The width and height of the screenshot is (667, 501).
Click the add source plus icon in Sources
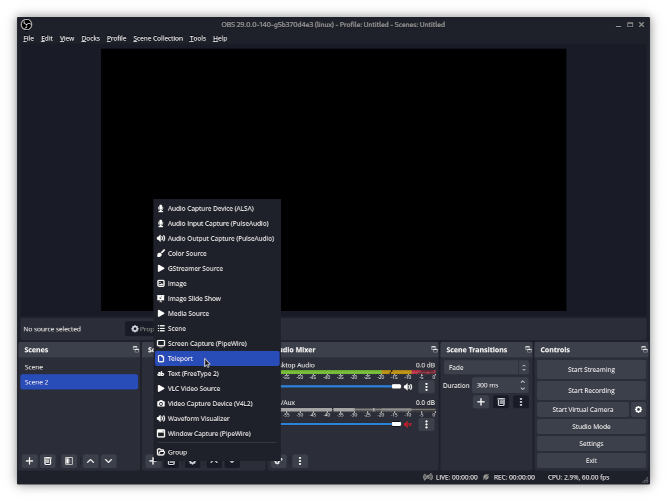152,461
